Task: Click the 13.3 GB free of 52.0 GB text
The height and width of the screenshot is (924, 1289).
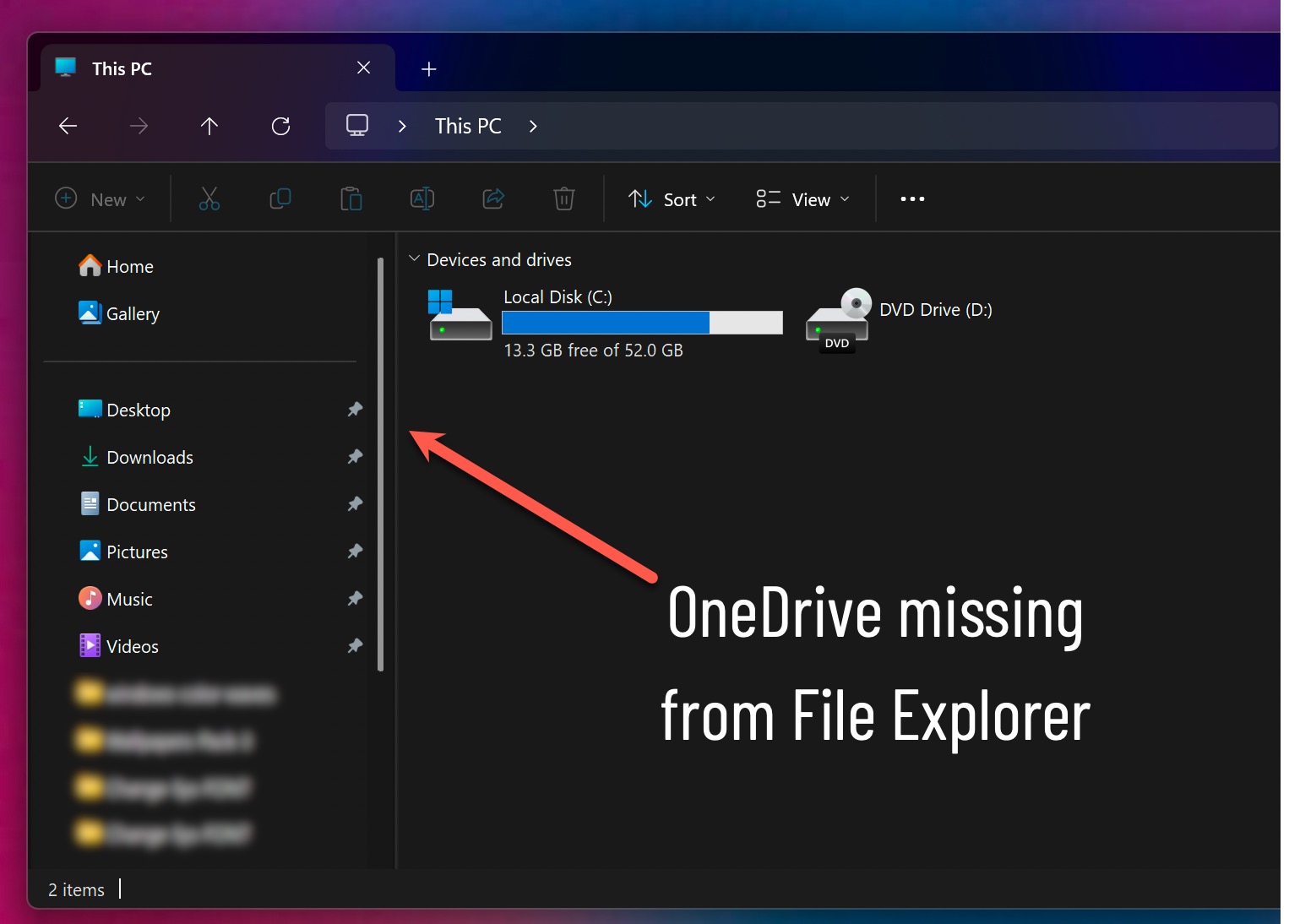Action: coord(593,351)
